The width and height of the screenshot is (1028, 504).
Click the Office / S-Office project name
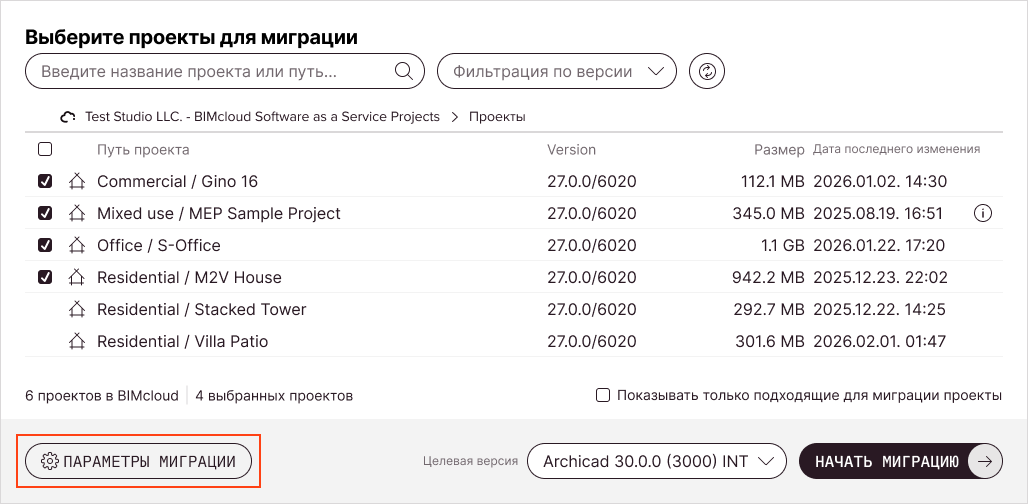[x=159, y=245]
